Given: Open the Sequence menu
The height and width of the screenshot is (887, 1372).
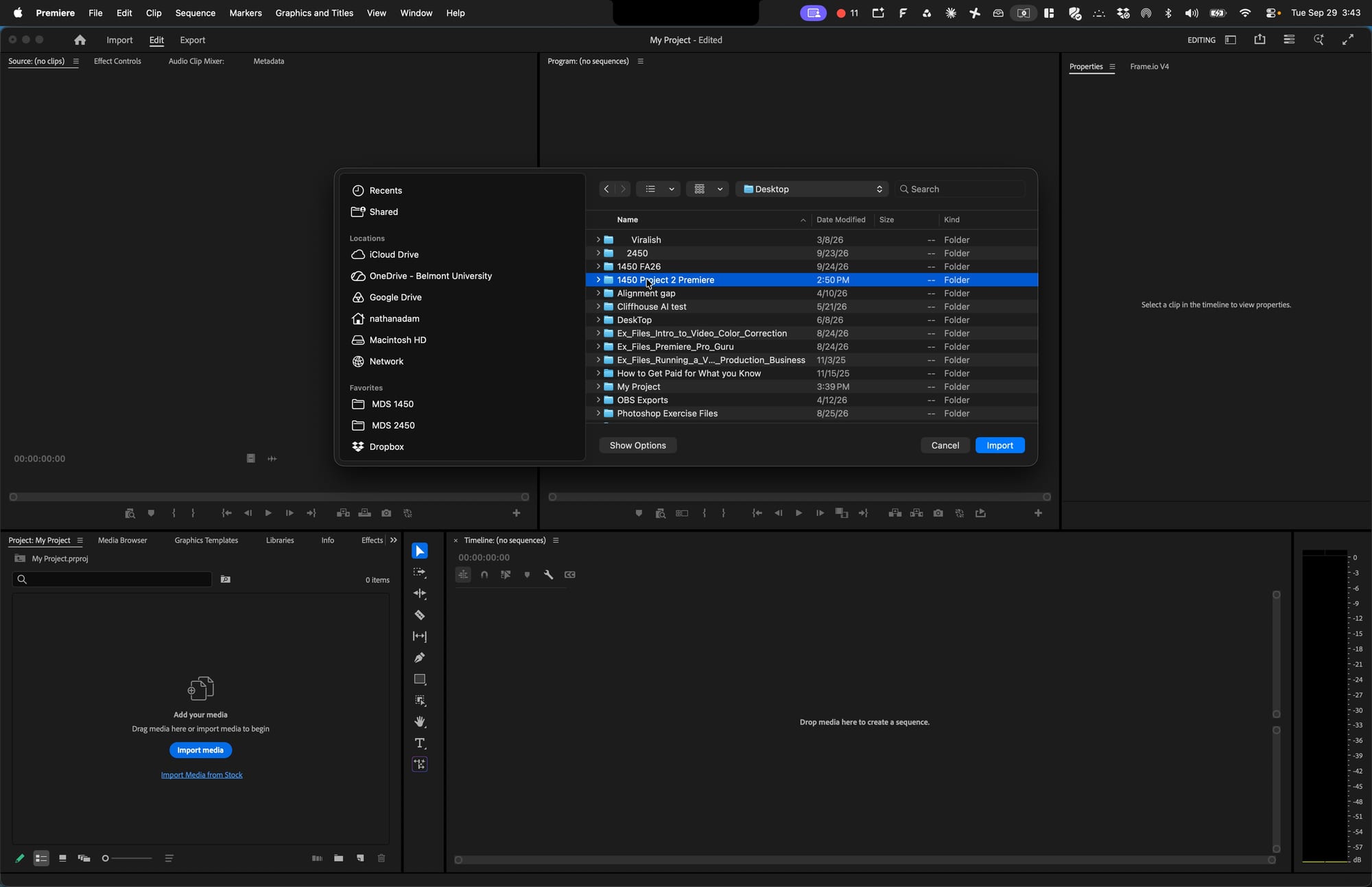Looking at the screenshot, I should [195, 13].
